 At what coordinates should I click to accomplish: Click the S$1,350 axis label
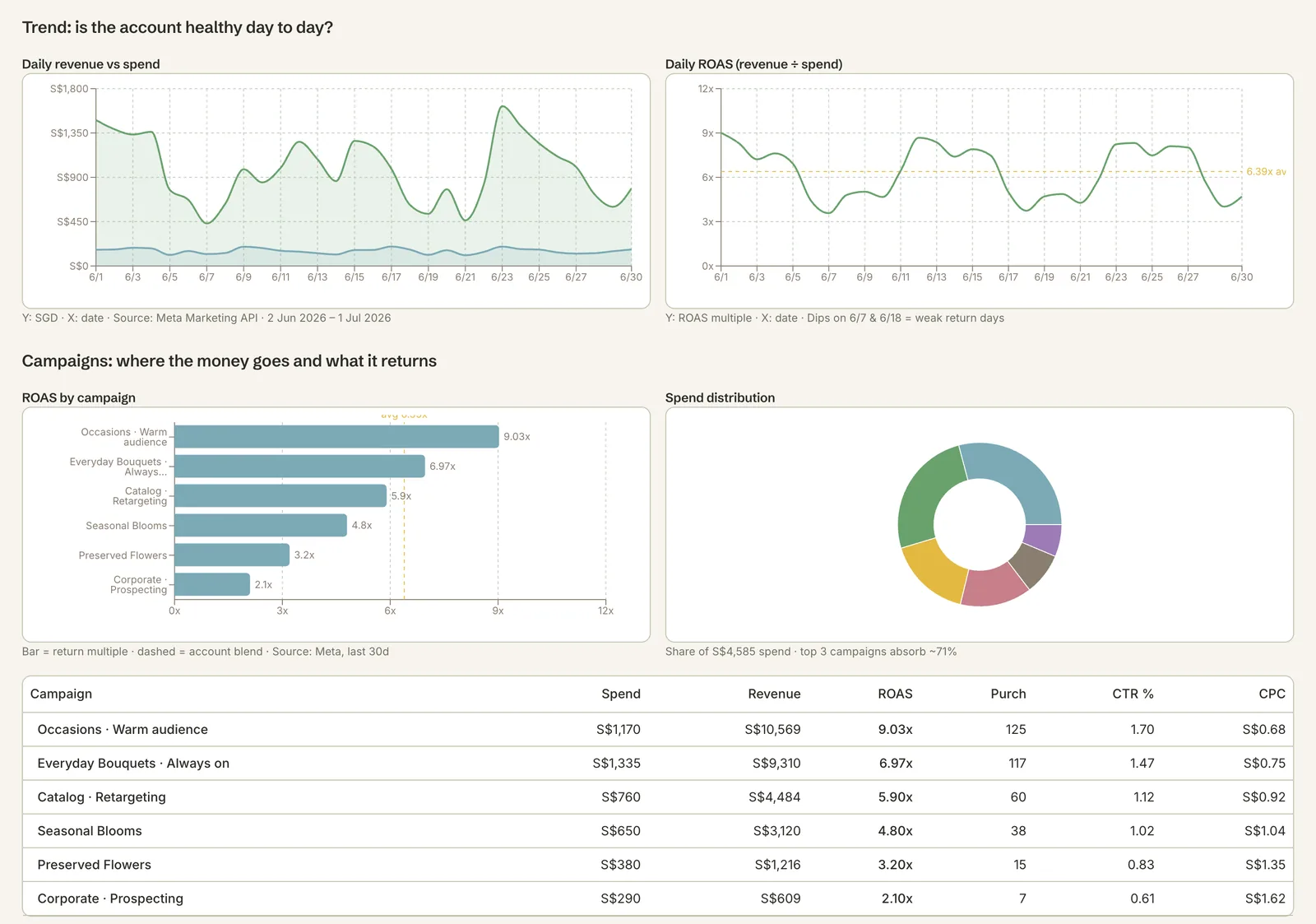pyautogui.click(x=69, y=133)
